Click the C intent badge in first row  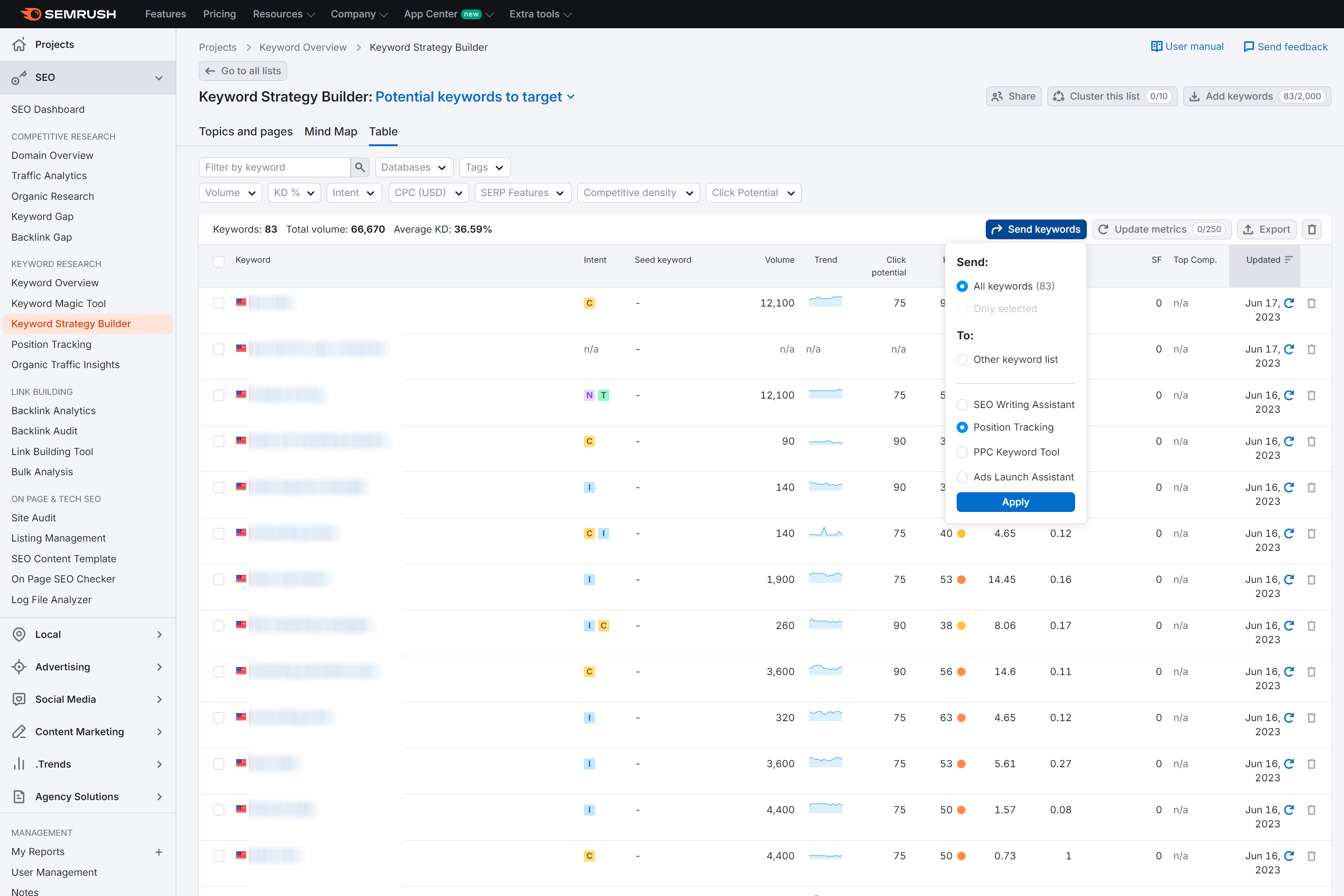(589, 303)
